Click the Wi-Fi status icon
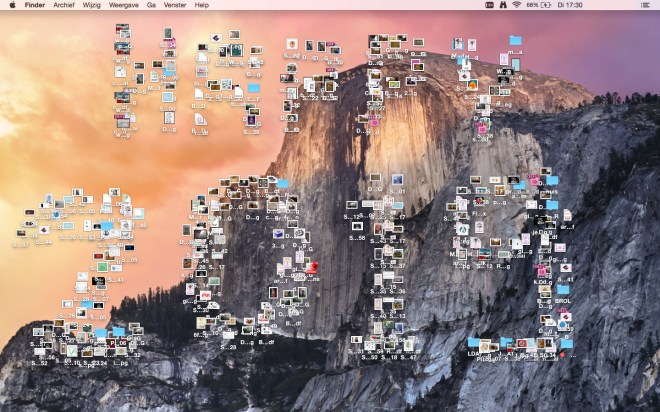 pos(517,5)
